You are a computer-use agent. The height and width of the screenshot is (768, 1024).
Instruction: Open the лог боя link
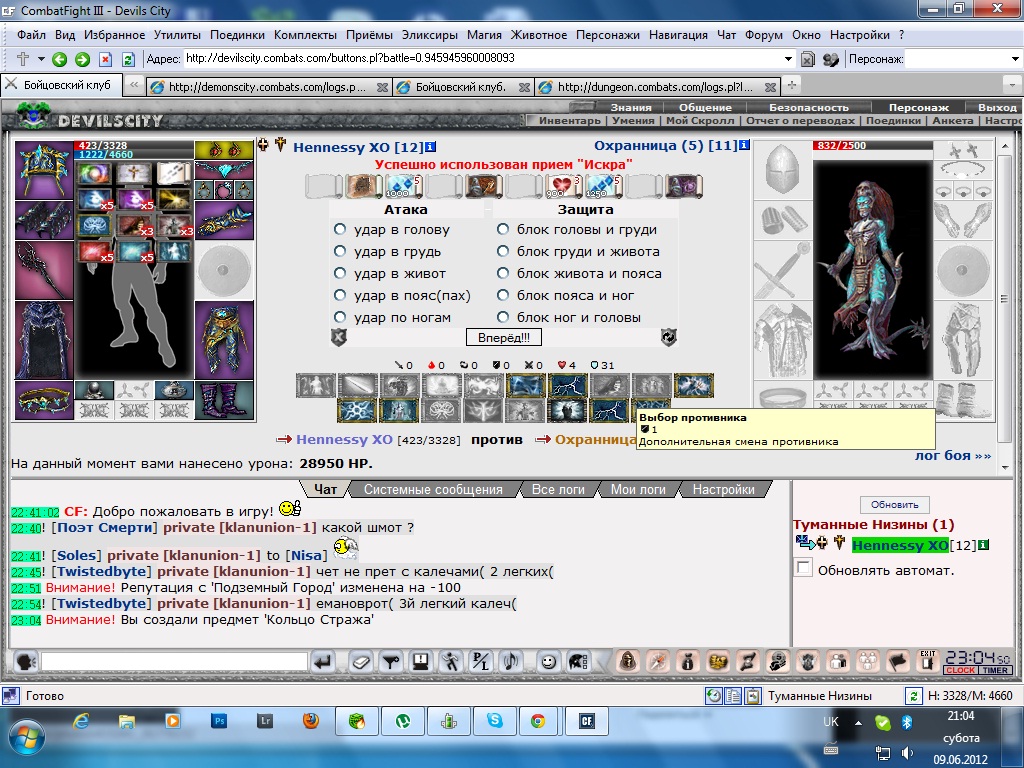coord(952,455)
